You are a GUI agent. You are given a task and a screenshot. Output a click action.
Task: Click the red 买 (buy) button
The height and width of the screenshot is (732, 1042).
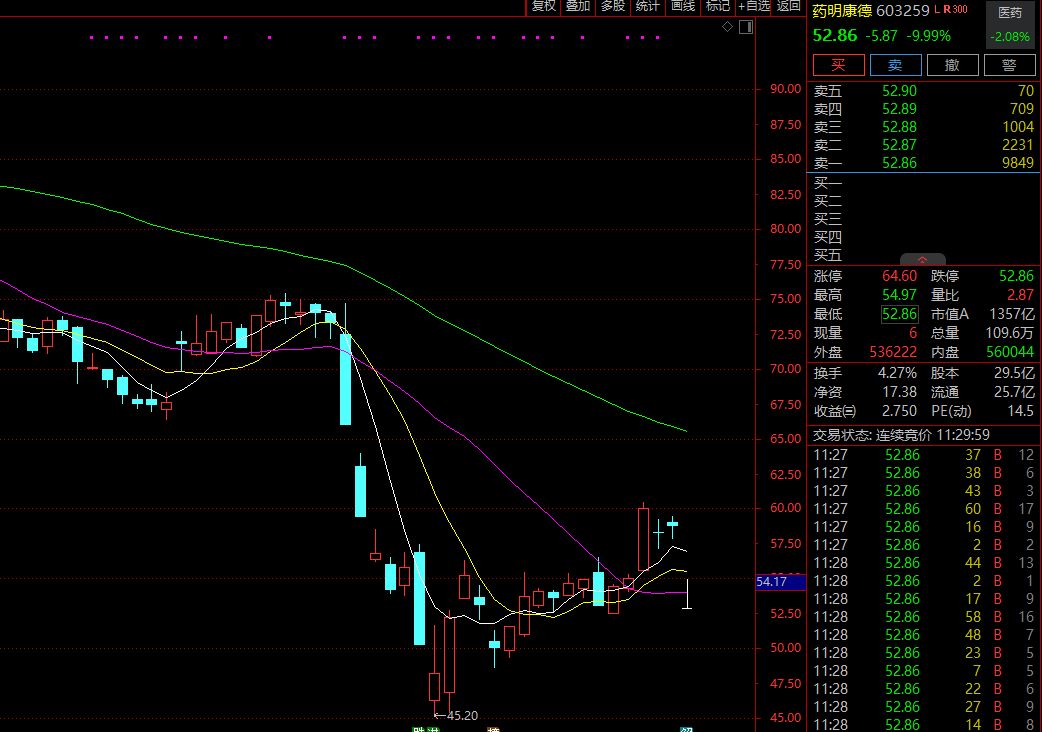[x=837, y=65]
